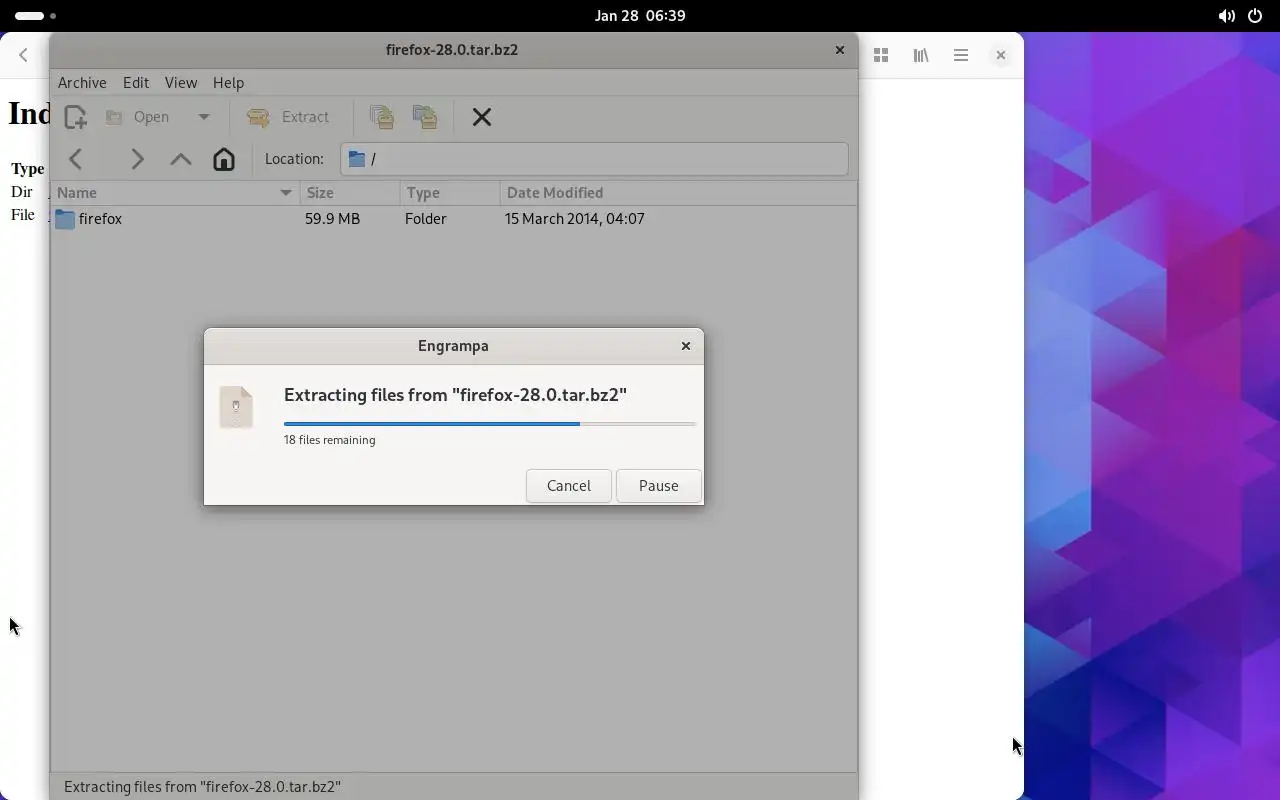Click the File entry in background page

pos(23,215)
